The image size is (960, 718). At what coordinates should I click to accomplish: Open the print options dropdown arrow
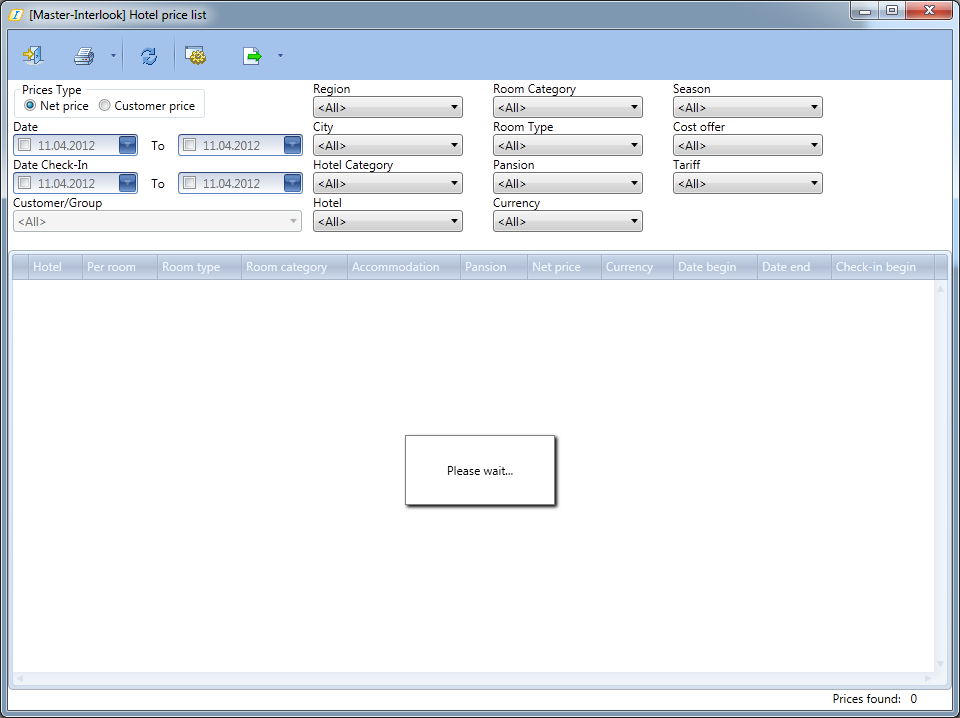click(113, 56)
